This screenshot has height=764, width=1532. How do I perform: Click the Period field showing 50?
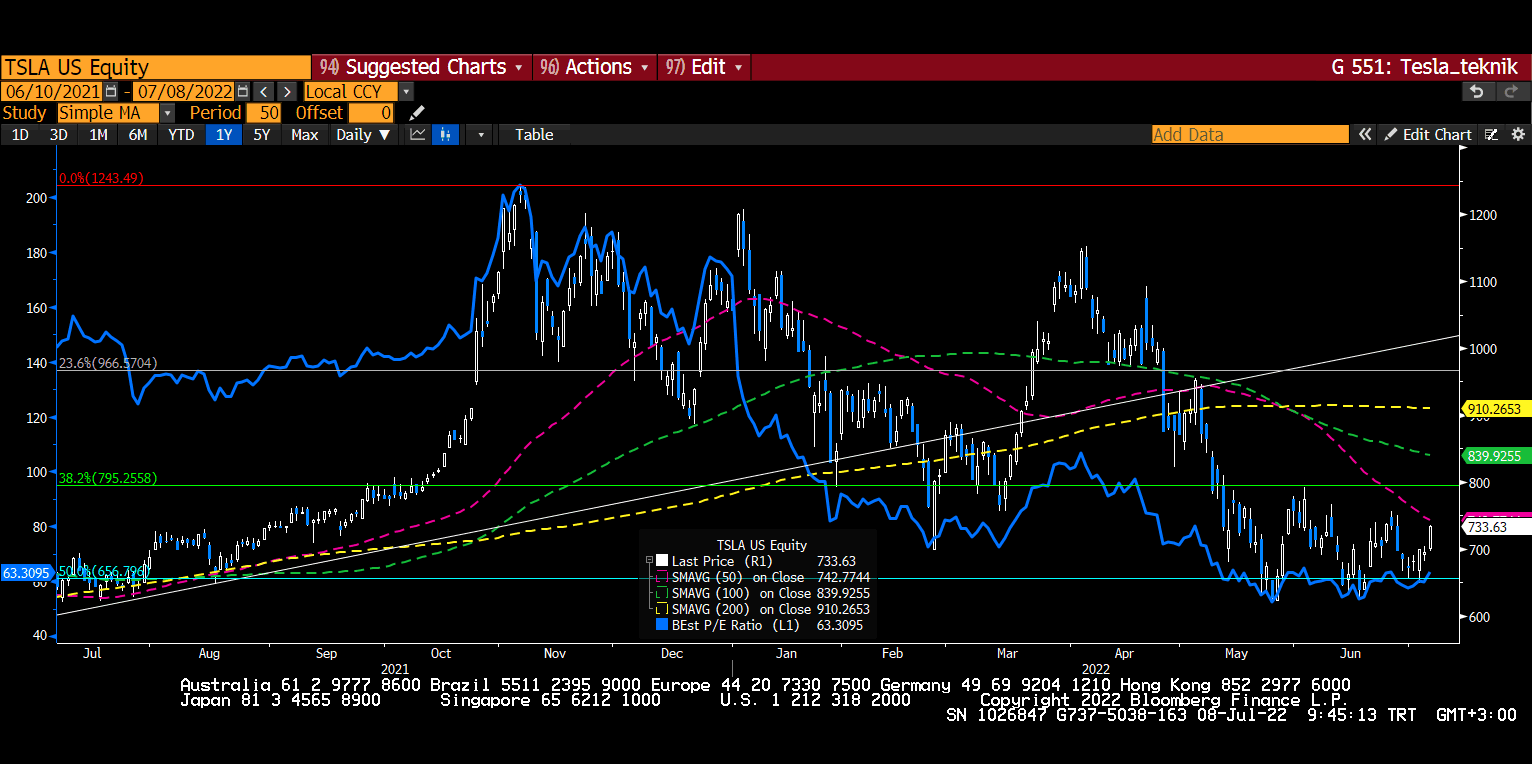coord(264,113)
